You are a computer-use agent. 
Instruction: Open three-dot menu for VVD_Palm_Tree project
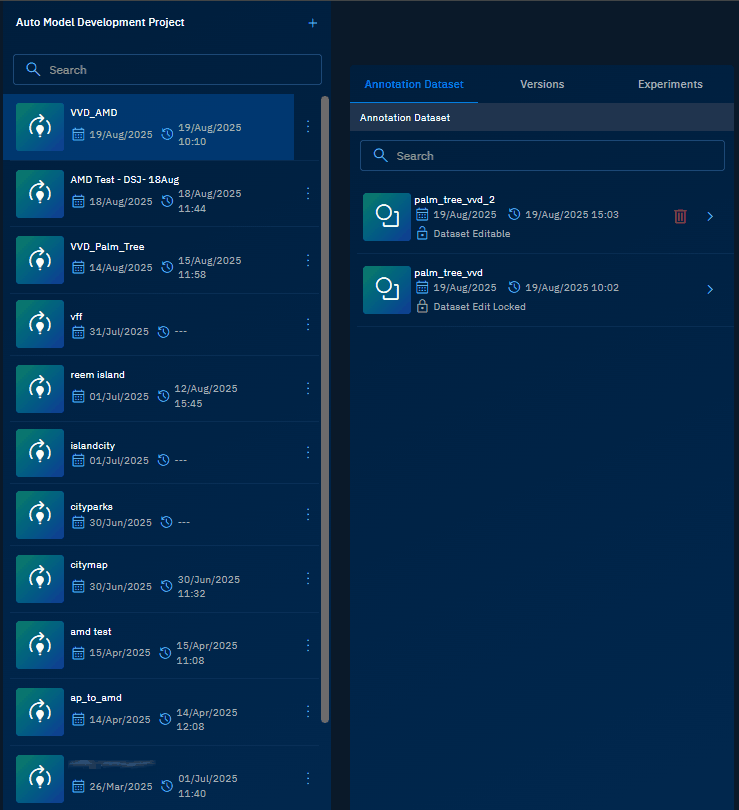308,260
